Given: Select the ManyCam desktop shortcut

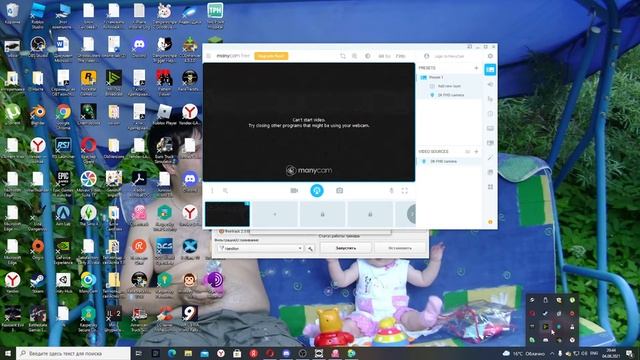Looking at the screenshot, I should [88, 282].
